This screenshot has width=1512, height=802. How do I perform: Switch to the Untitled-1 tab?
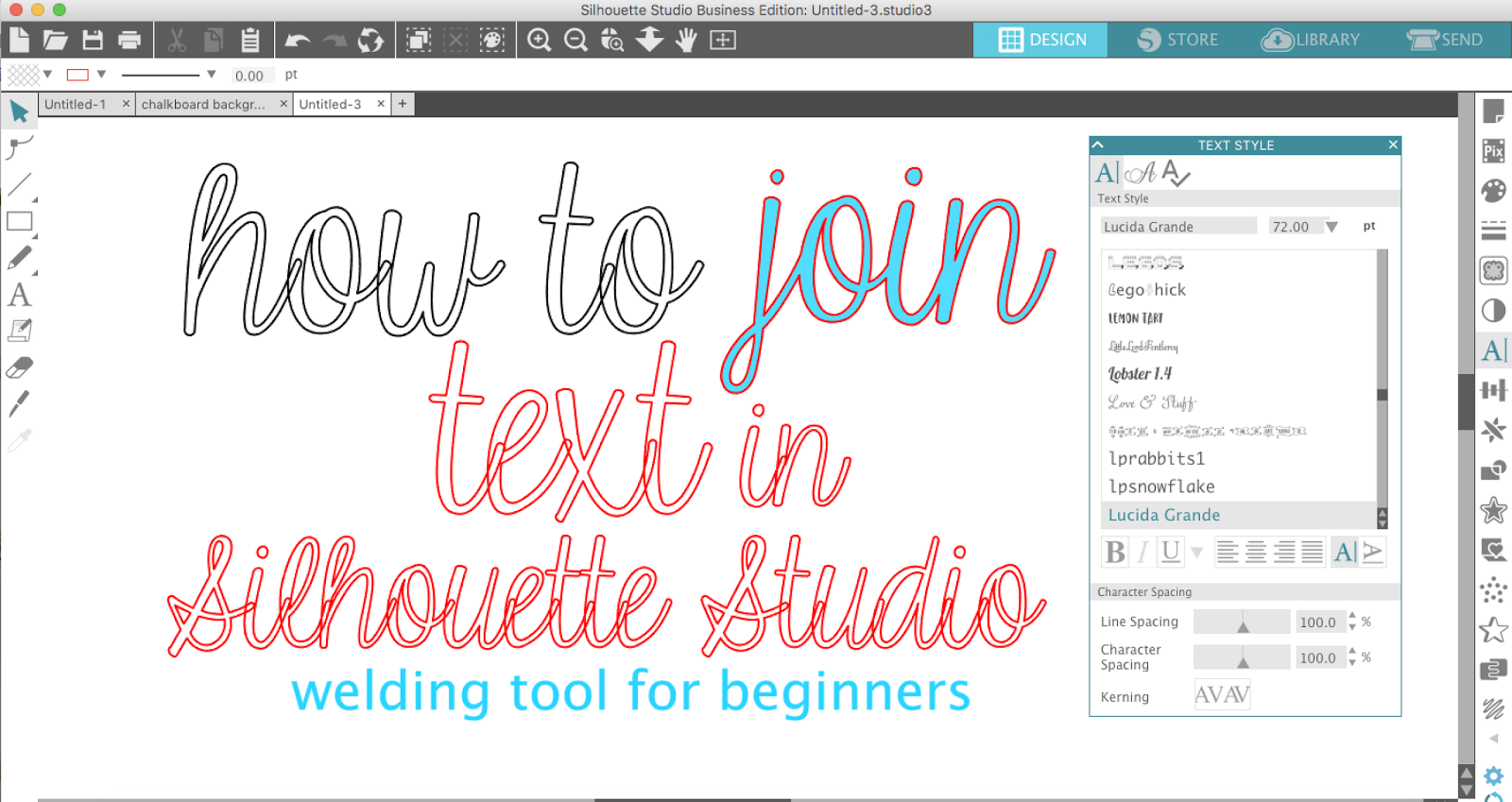pyautogui.click(x=76, y=104)
